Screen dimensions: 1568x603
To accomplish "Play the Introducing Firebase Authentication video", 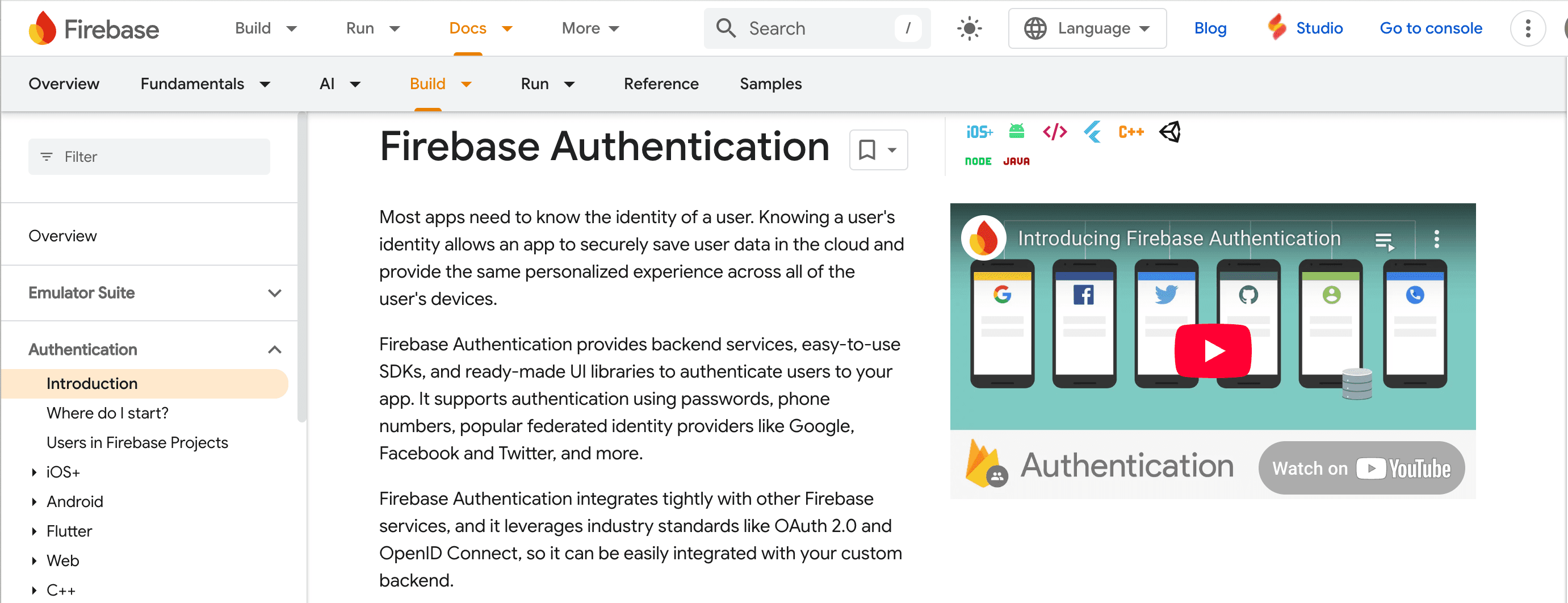I will click(x=1213, y=351).
